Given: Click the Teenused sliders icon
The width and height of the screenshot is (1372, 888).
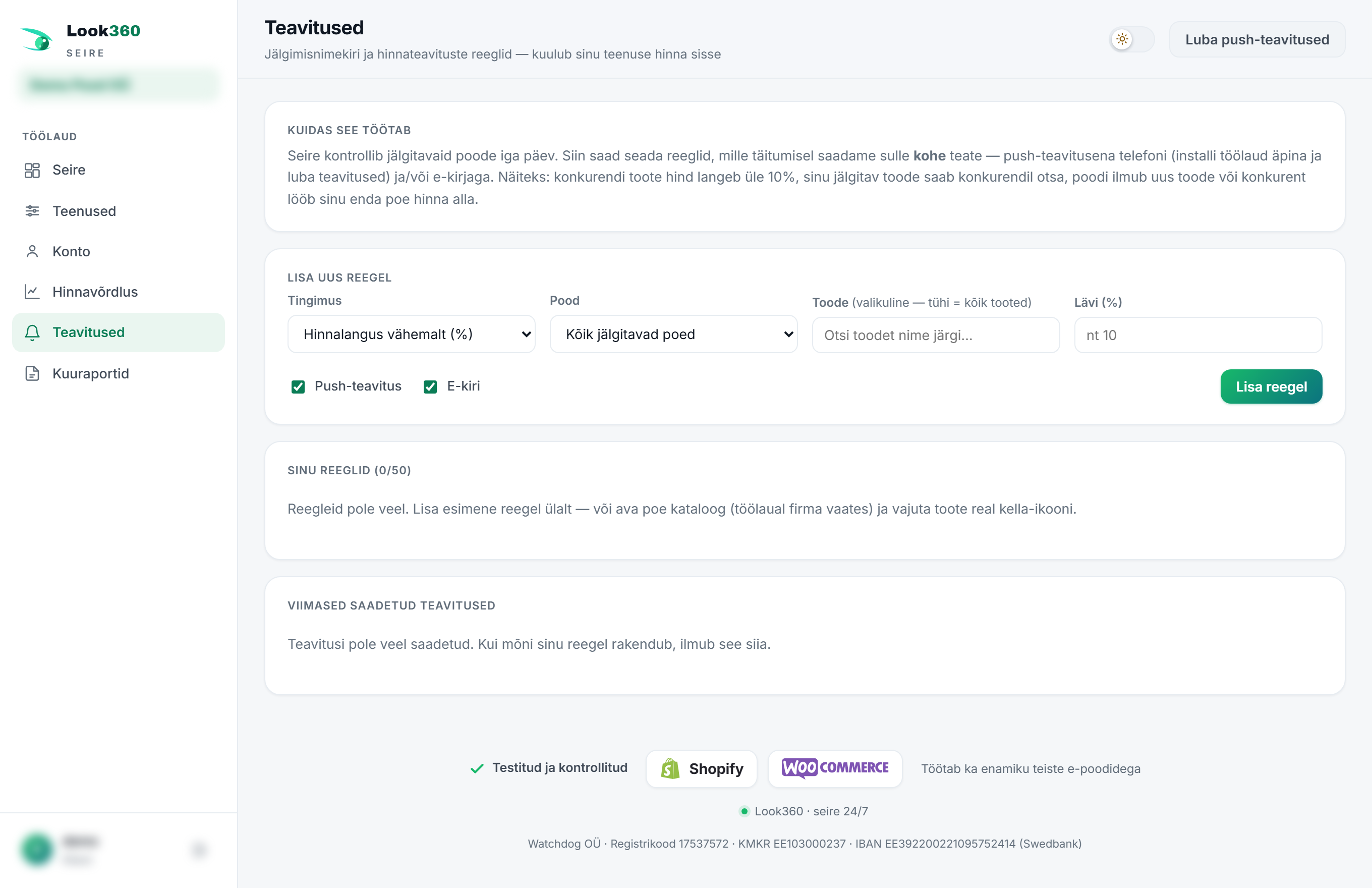Looking at the screenshot, I should (x=32, y=211).
